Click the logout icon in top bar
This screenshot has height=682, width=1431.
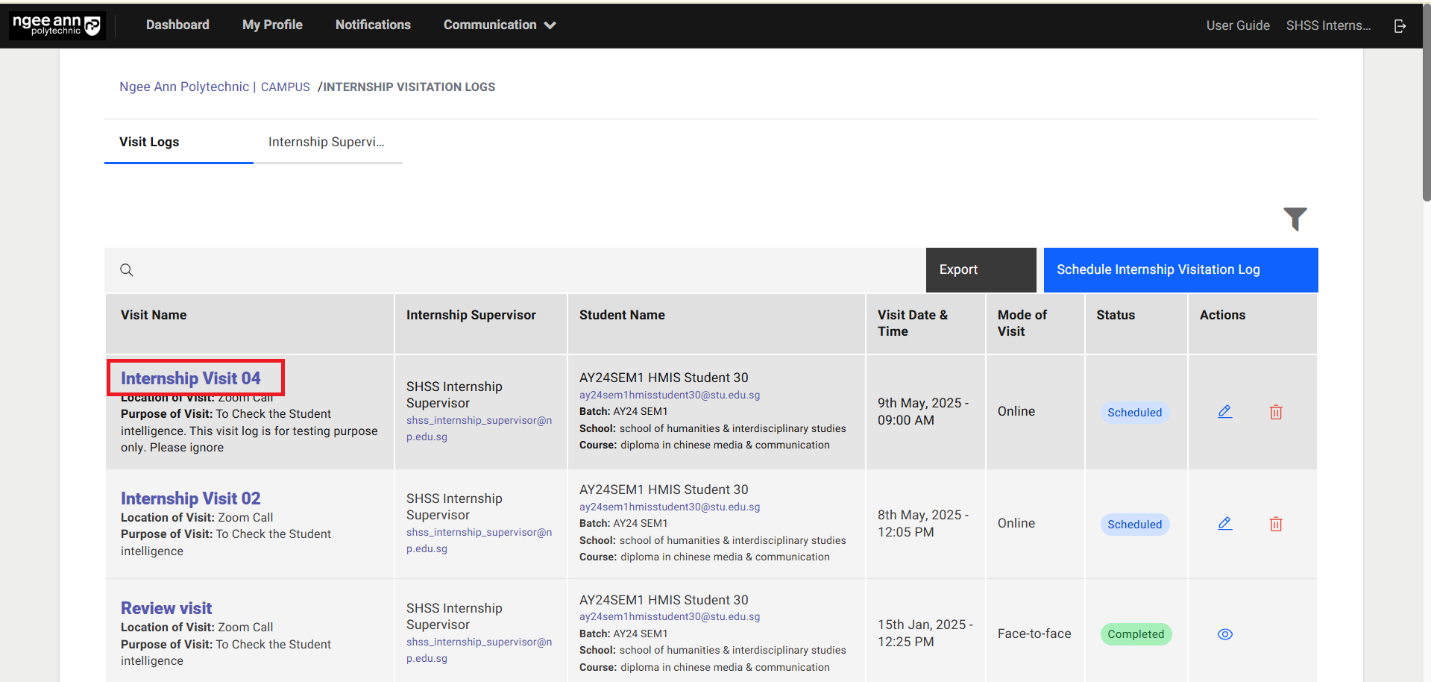pyautogui.click(x=1400, y=26)
